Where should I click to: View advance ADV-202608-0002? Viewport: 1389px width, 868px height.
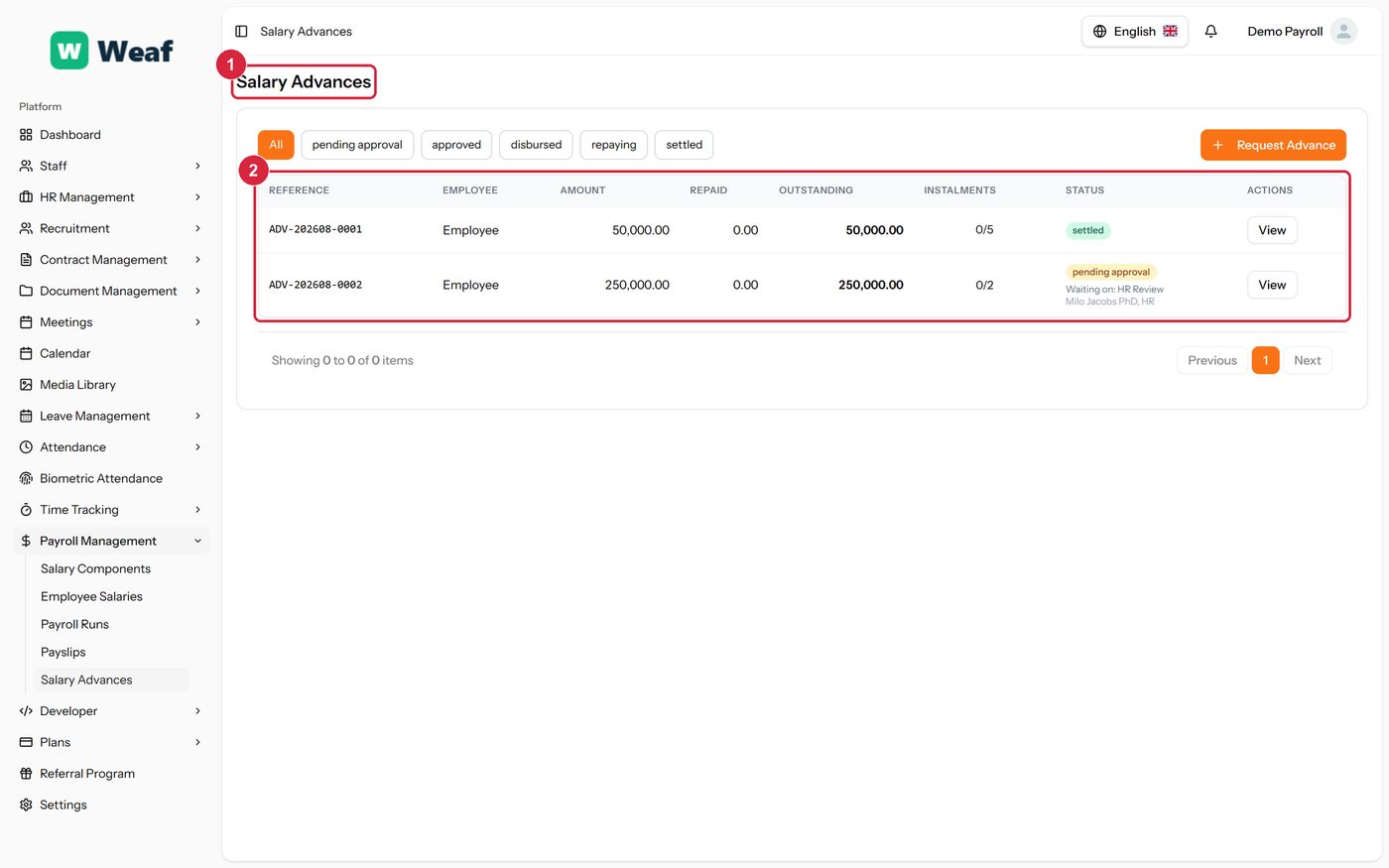pos(1272,285)
